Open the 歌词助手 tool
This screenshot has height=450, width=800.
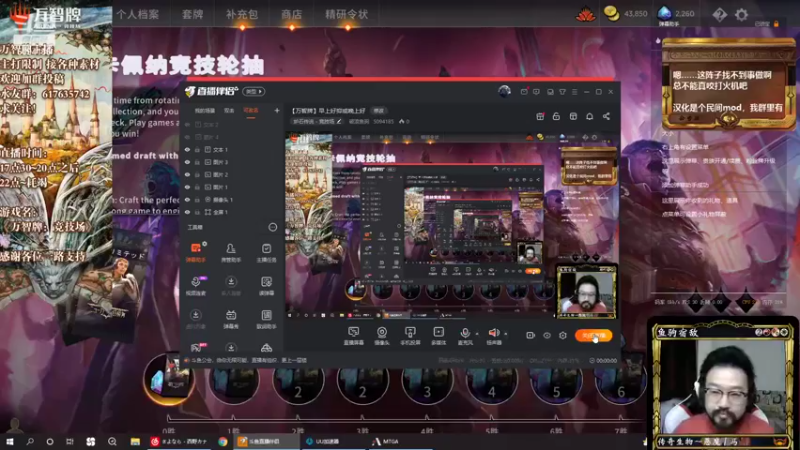click(266, 319)
